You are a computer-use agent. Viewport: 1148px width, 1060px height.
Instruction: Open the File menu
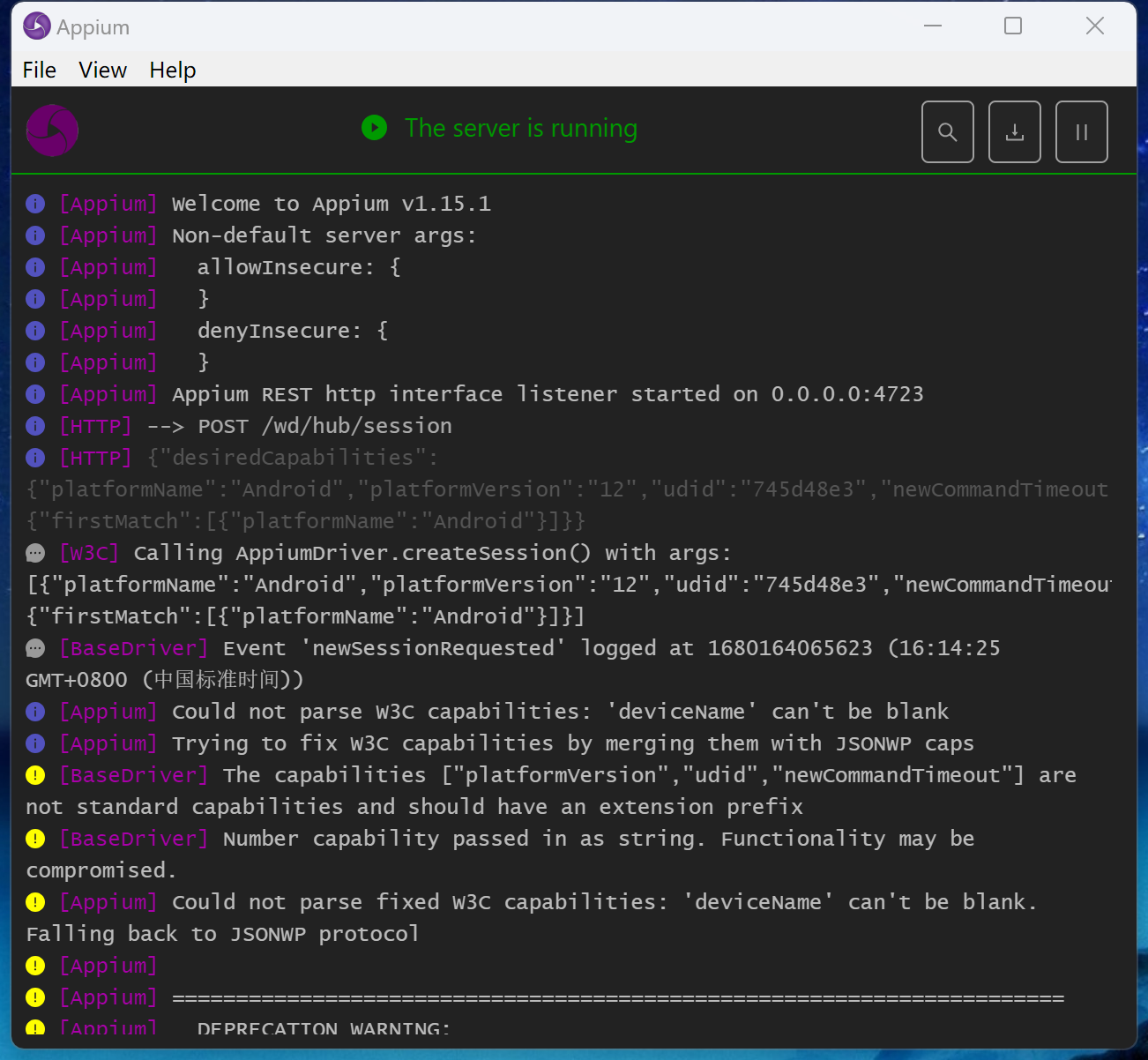(x=39, y=70)
